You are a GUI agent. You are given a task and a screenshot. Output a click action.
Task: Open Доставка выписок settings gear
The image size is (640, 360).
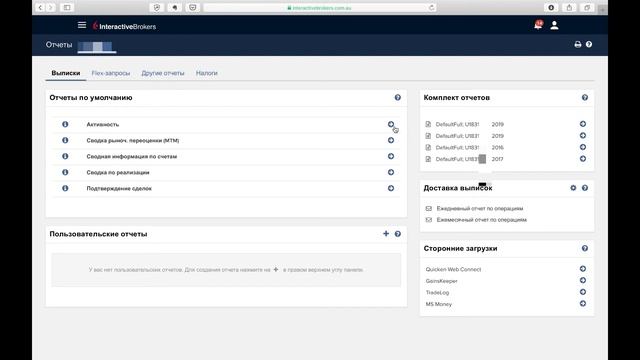click(x=573, y=188)
